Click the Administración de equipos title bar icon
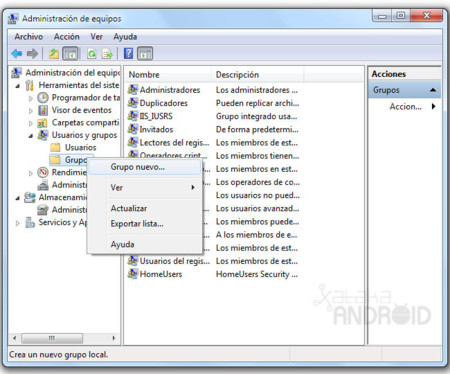This screenshot has height=374, width=450. tap(13, 19)
